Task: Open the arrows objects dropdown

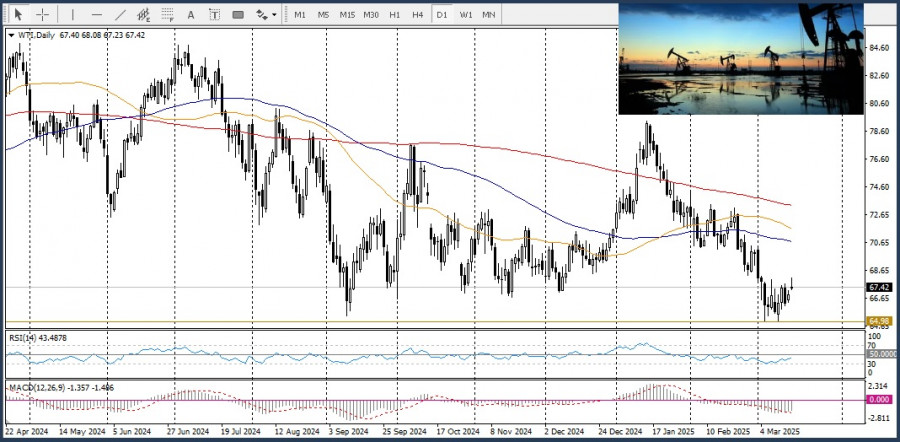Action: coord(265,15)
